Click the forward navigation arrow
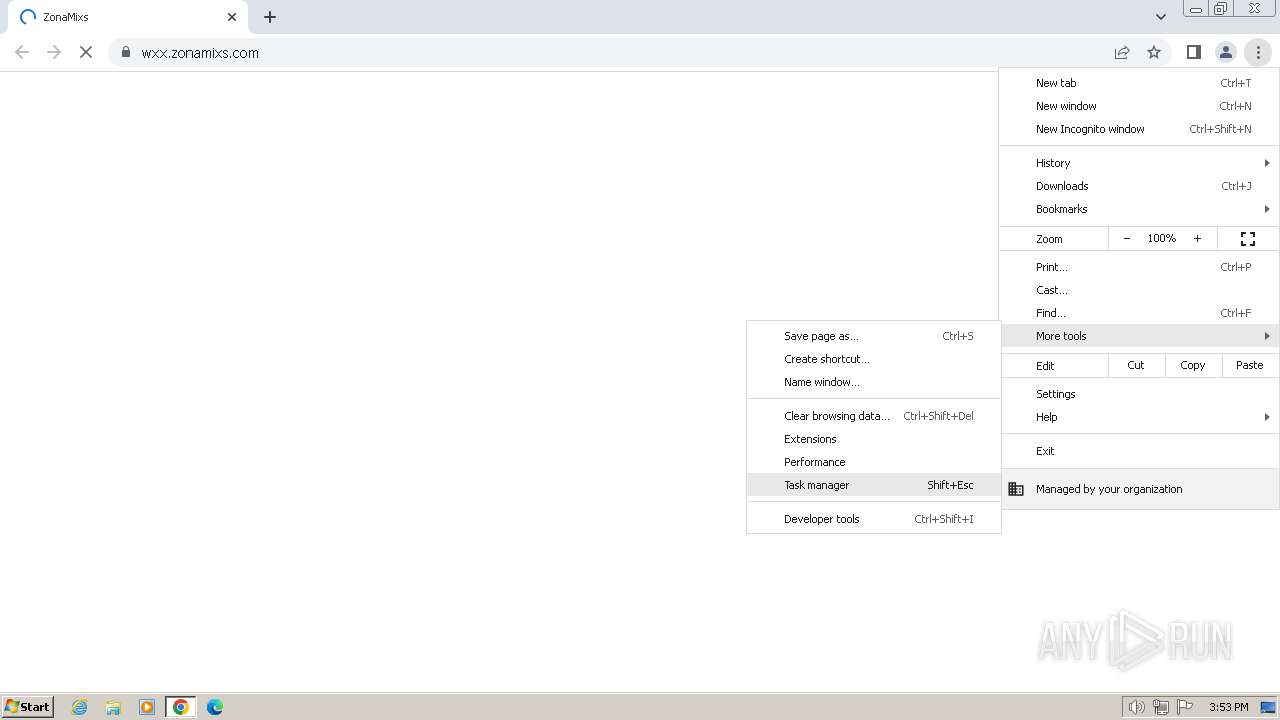Screen dimensions: 1280x720 tap(54, 52)
